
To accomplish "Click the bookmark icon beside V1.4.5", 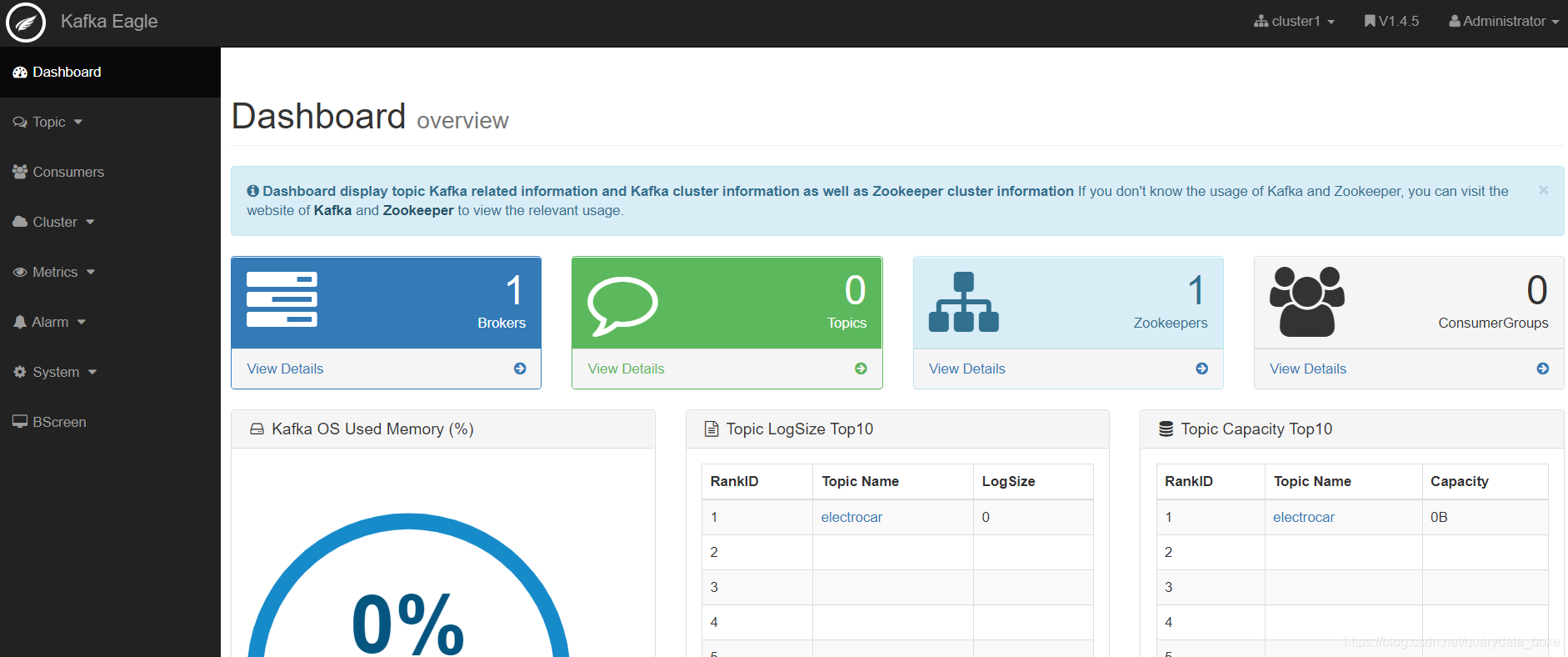I will click(1370, 22).
